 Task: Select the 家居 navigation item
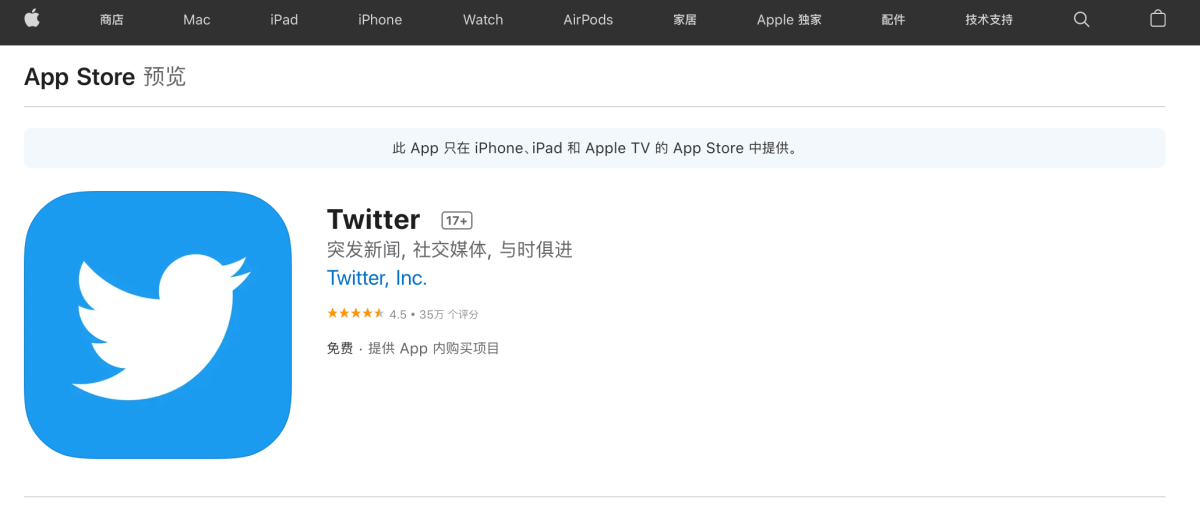pyautogui.click(x=685, y=20)
